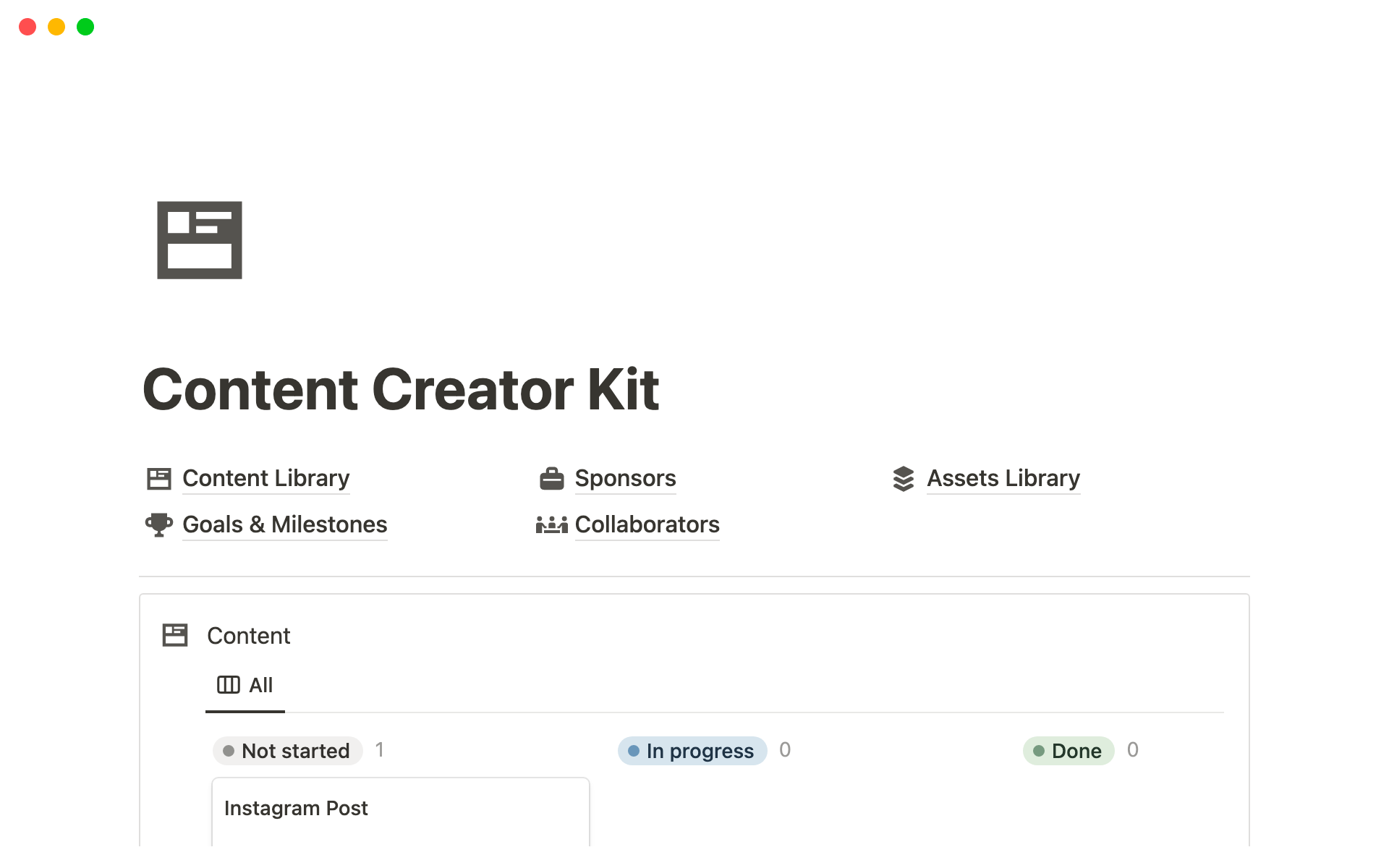
Task: Click the Content database icon
Action: [x=175, y=635]
